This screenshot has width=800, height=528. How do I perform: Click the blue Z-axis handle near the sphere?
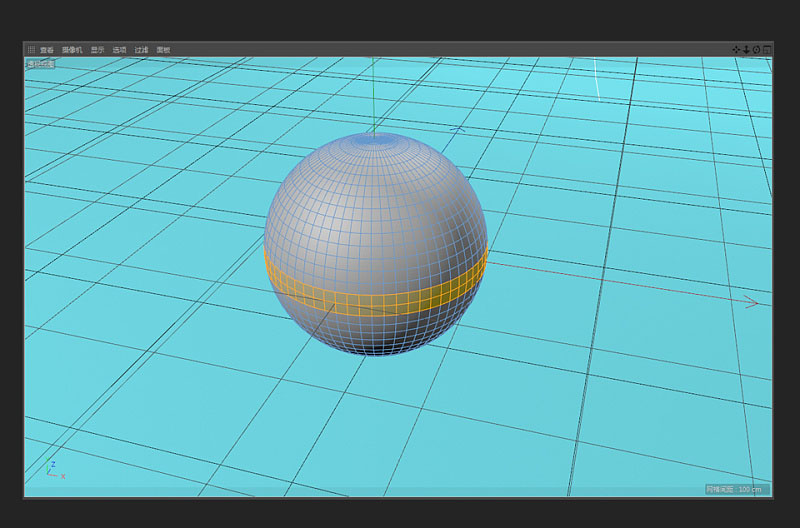click(458, 130)
